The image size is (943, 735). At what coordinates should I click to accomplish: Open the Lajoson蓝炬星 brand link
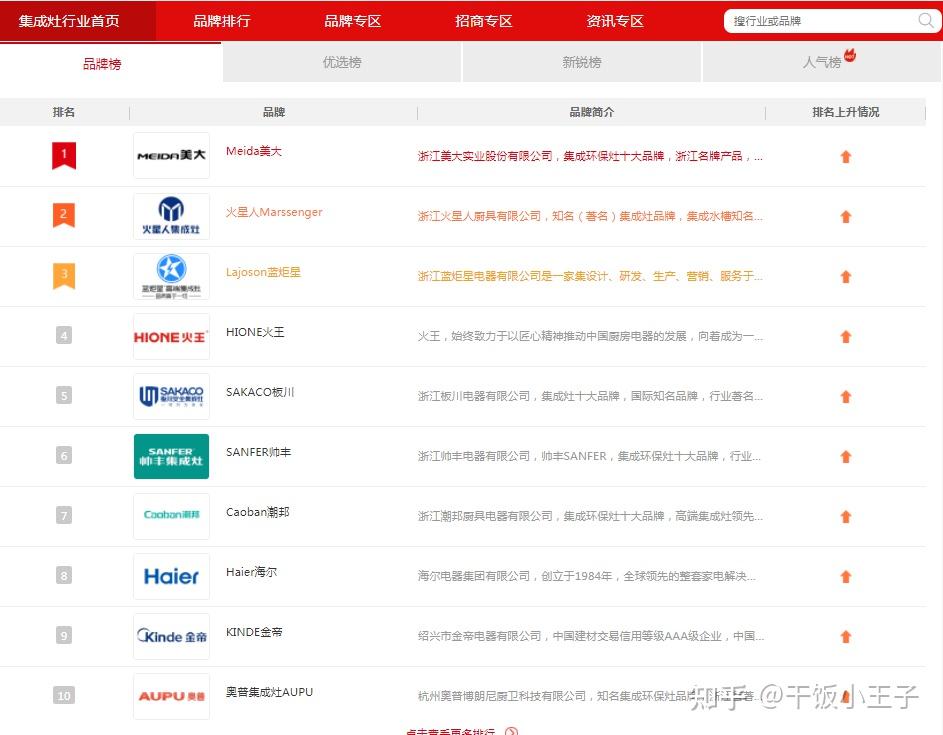tap(263, 272)
